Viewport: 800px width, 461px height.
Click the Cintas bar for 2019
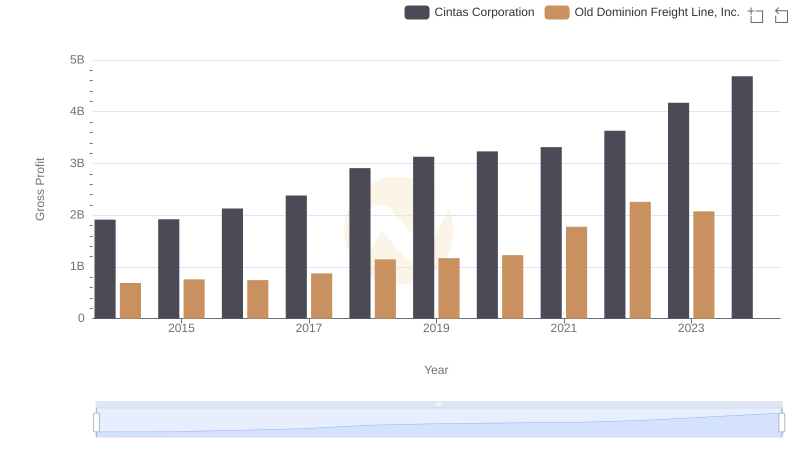coord(423,238)
